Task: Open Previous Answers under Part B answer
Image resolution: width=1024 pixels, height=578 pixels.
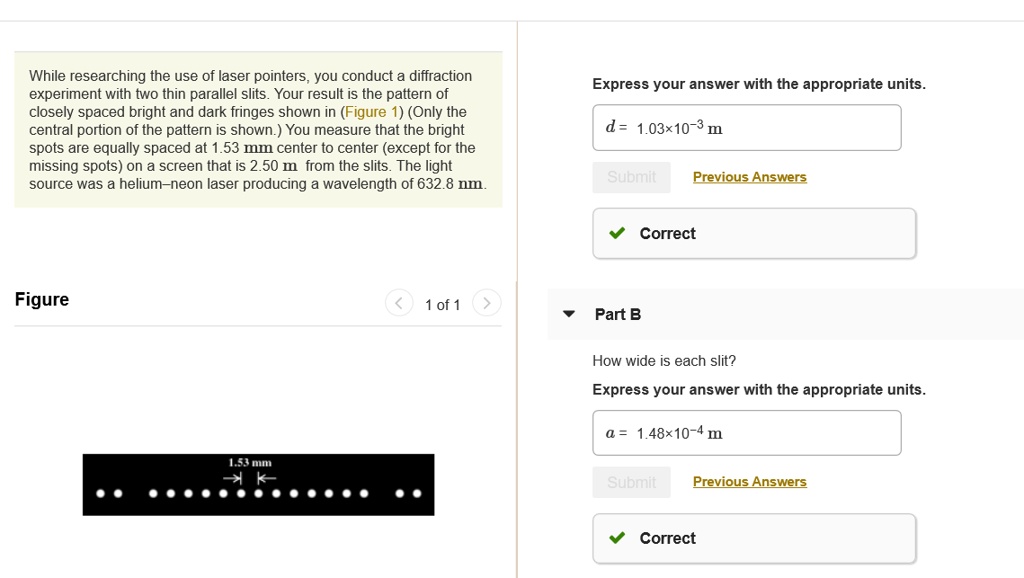Action: pos(749,482)
